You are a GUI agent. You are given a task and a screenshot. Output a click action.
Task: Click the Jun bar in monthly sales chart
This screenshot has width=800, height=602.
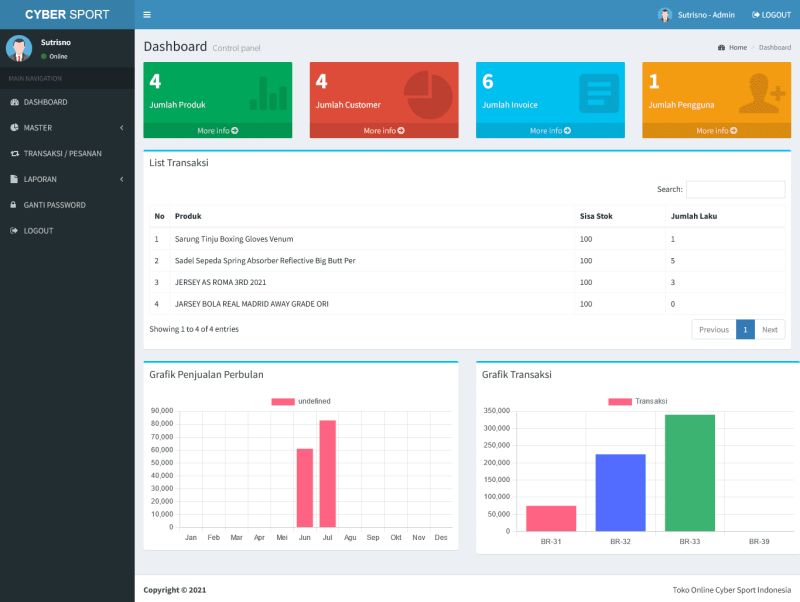coord(305,488)
